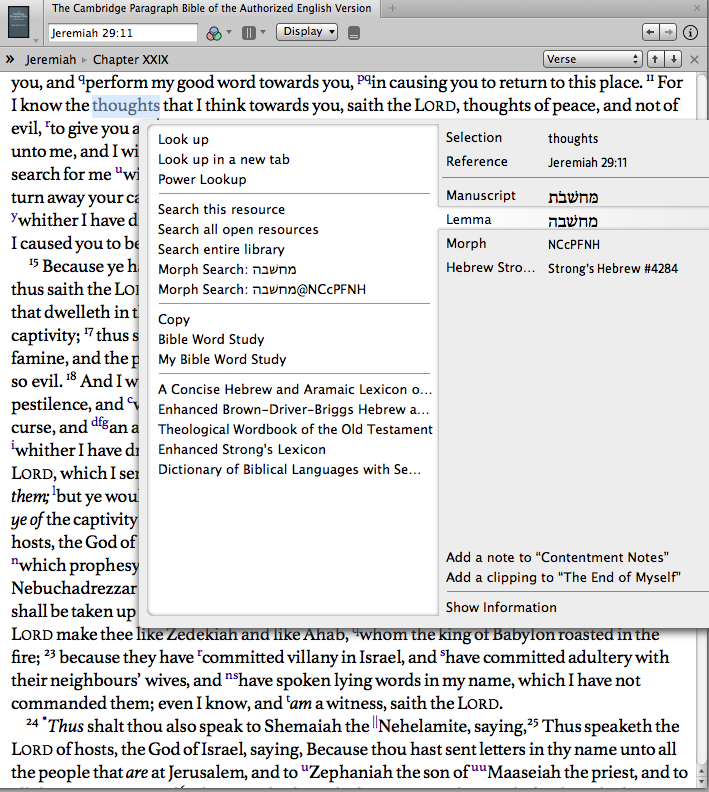Open the Display dropdown button
This screenshot has width=709, height=792.
tap(307, 32)
